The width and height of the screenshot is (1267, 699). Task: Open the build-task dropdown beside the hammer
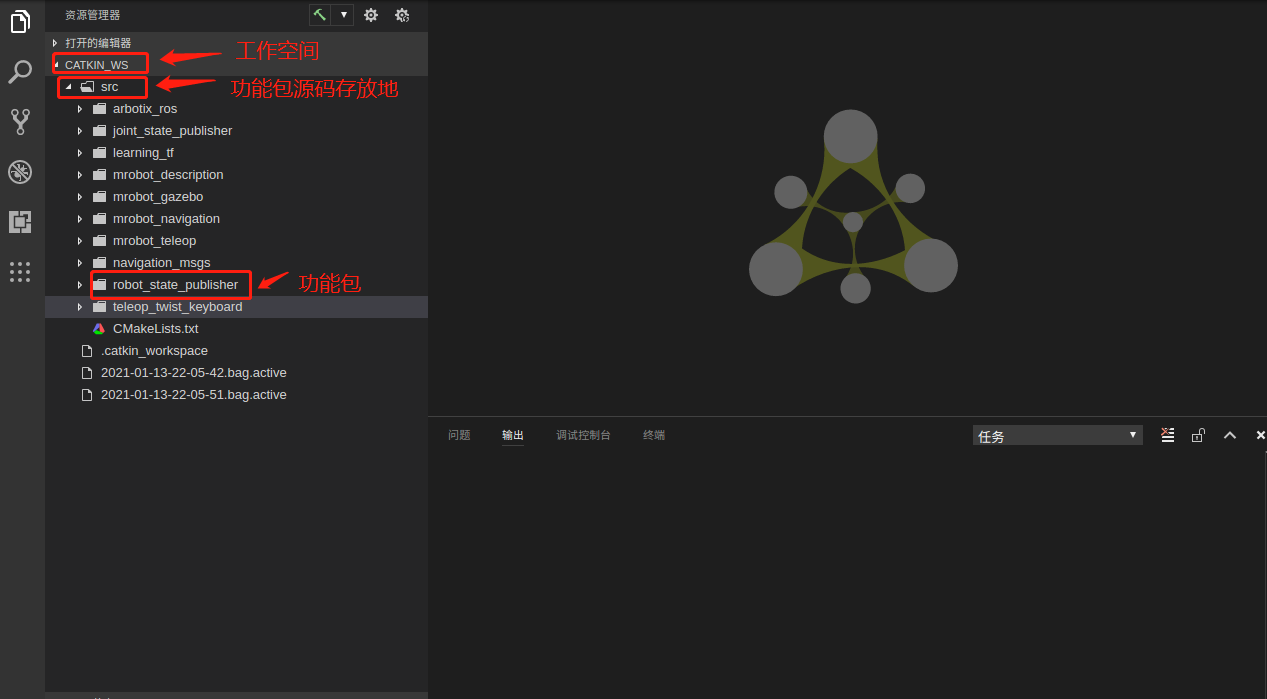point(343,14)
